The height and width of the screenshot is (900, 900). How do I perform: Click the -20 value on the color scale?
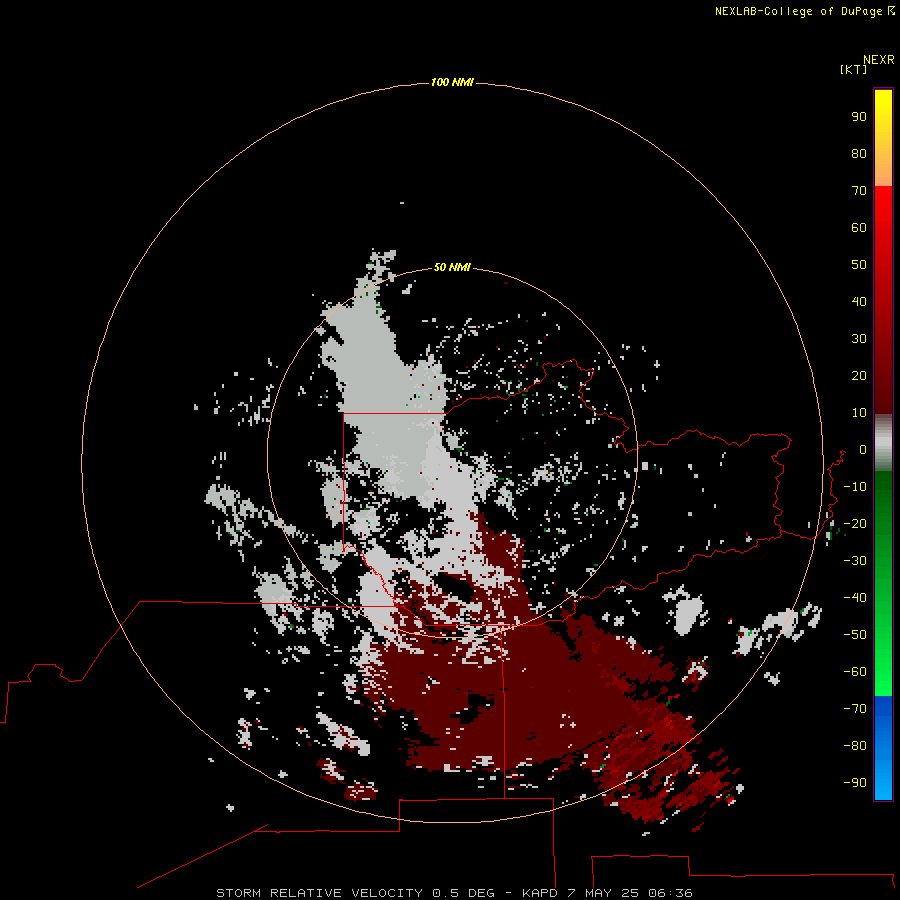pyautogui.click(x=855, y=523)
